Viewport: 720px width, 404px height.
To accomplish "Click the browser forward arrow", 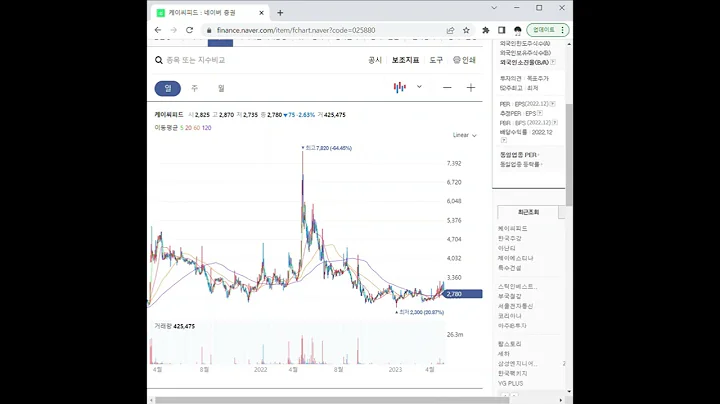I will [x=174, y=30].
